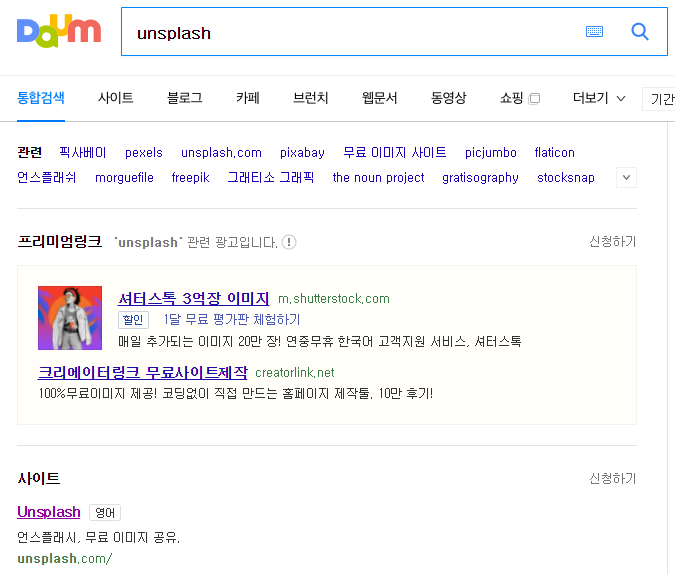Switch to the 사이트 tab

coord(115,98)
